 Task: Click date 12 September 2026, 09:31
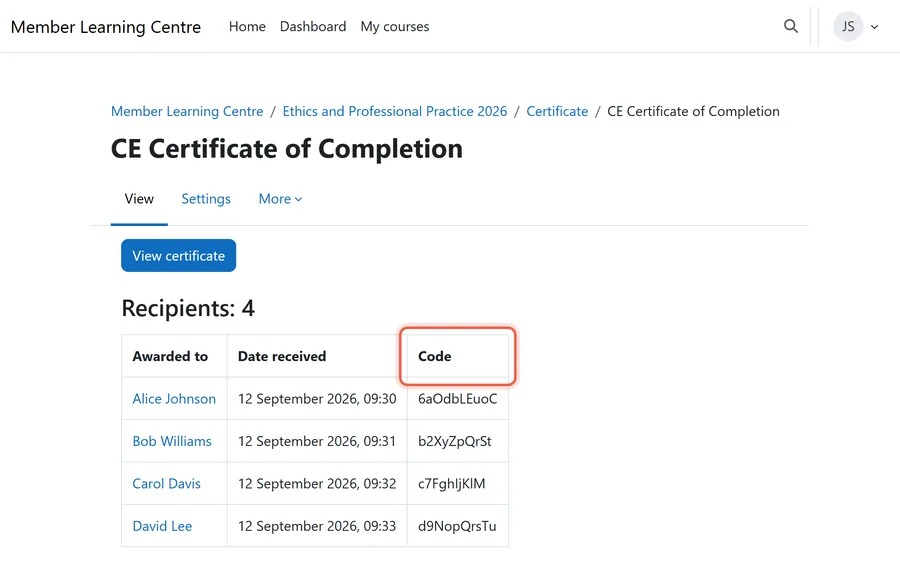(317, 441)
